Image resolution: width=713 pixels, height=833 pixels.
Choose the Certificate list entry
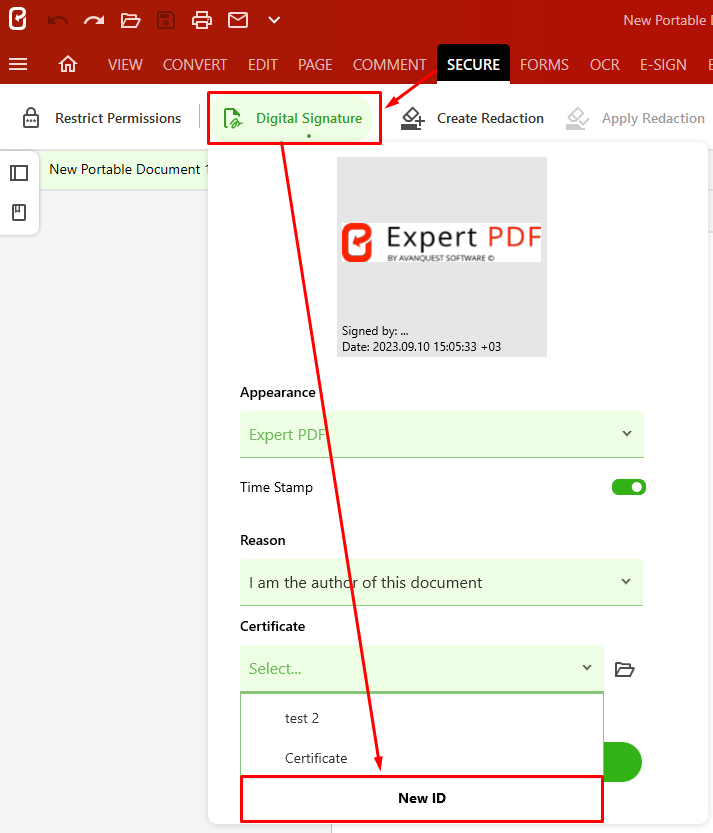click(422, 758)
